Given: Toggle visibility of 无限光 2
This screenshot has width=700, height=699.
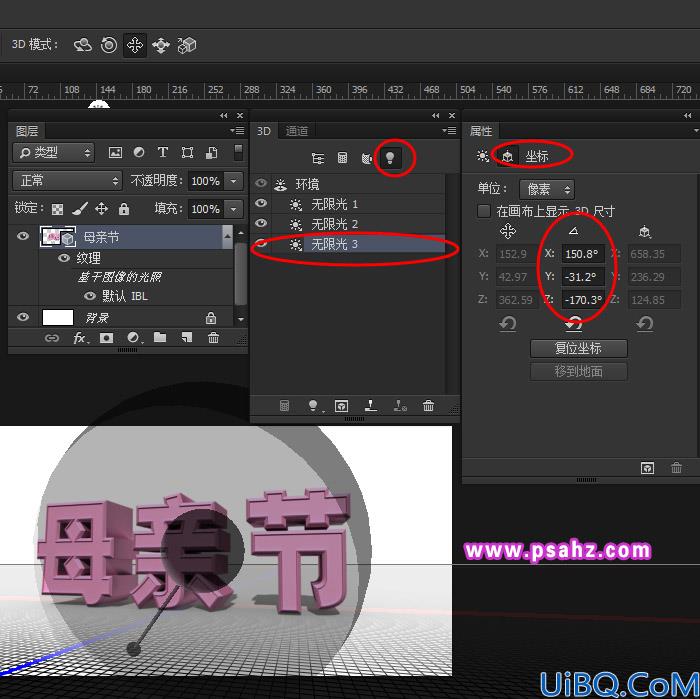Looking at the screenshot, I should tap(261, 223).
